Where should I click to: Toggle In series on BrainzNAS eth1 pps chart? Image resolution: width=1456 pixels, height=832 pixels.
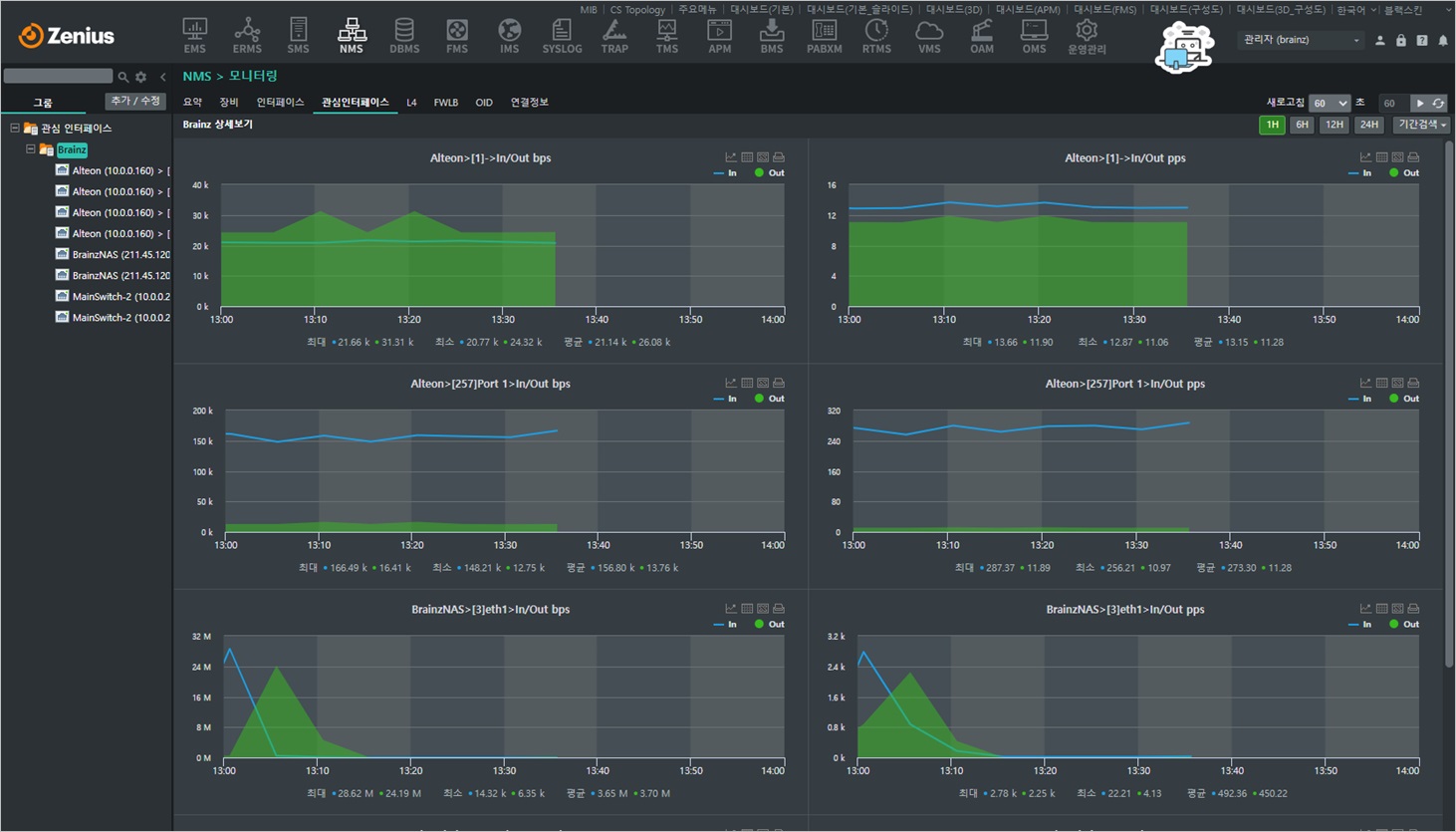tap(1360, 625)
